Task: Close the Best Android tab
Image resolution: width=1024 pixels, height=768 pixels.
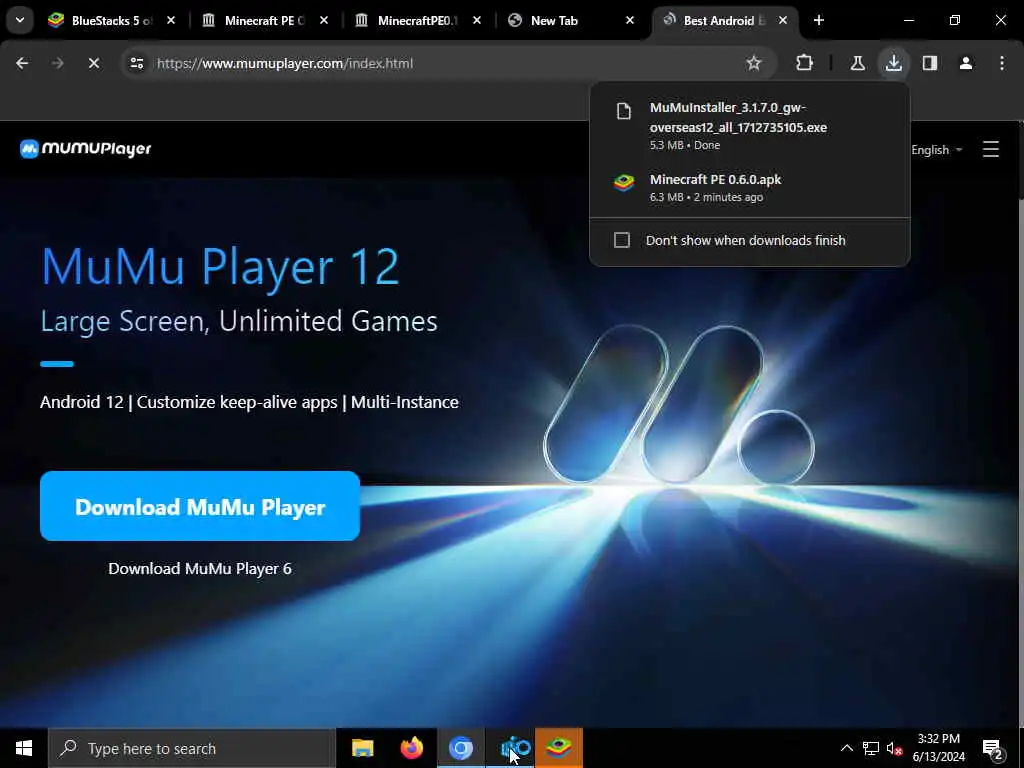Action: coord(783,20)
